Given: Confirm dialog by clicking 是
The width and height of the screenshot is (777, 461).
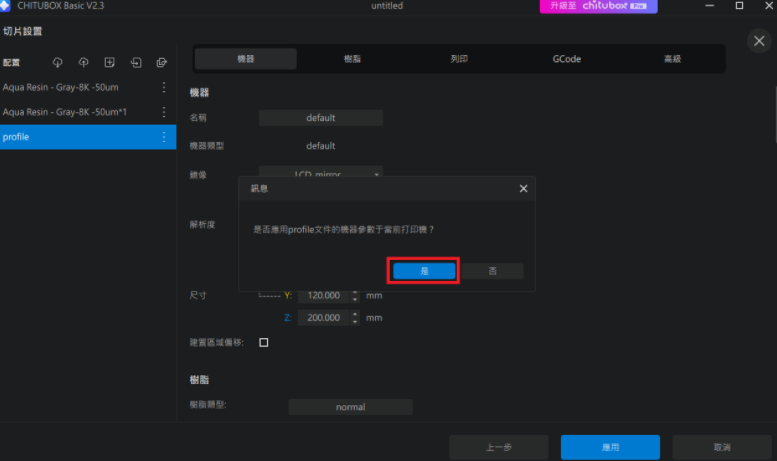Looking at the screenshot, I should click(424, 271).
